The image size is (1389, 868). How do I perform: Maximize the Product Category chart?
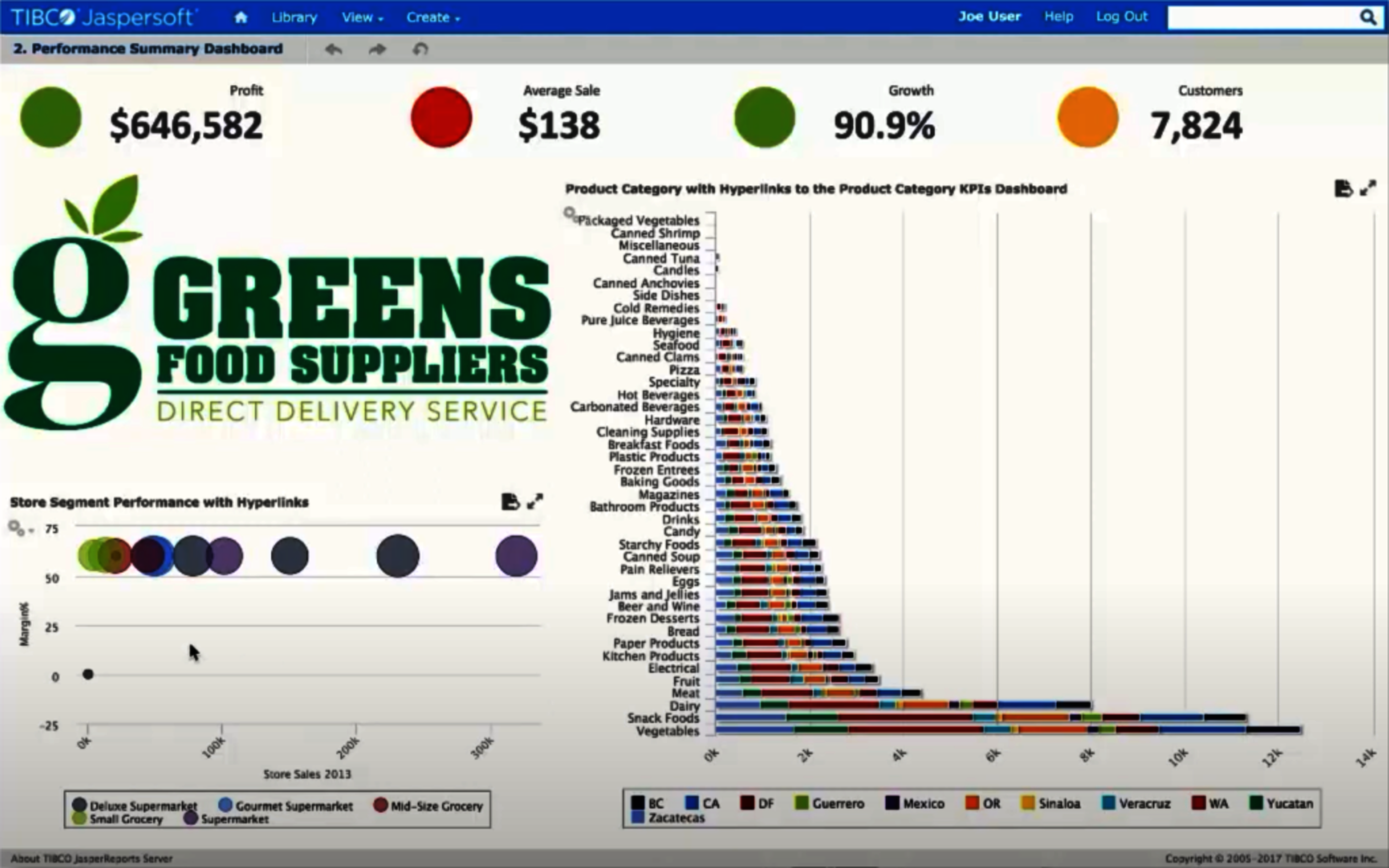pyautogui.click(x=1368, y=188)
